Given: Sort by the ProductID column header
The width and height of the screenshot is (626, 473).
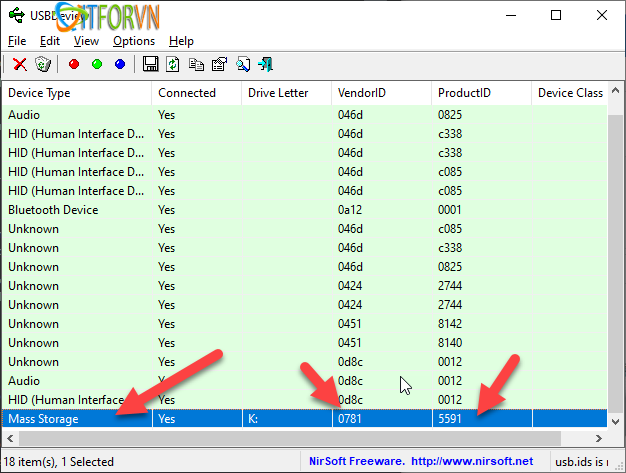Looking at the screenshot, I should tap(480, 93).
